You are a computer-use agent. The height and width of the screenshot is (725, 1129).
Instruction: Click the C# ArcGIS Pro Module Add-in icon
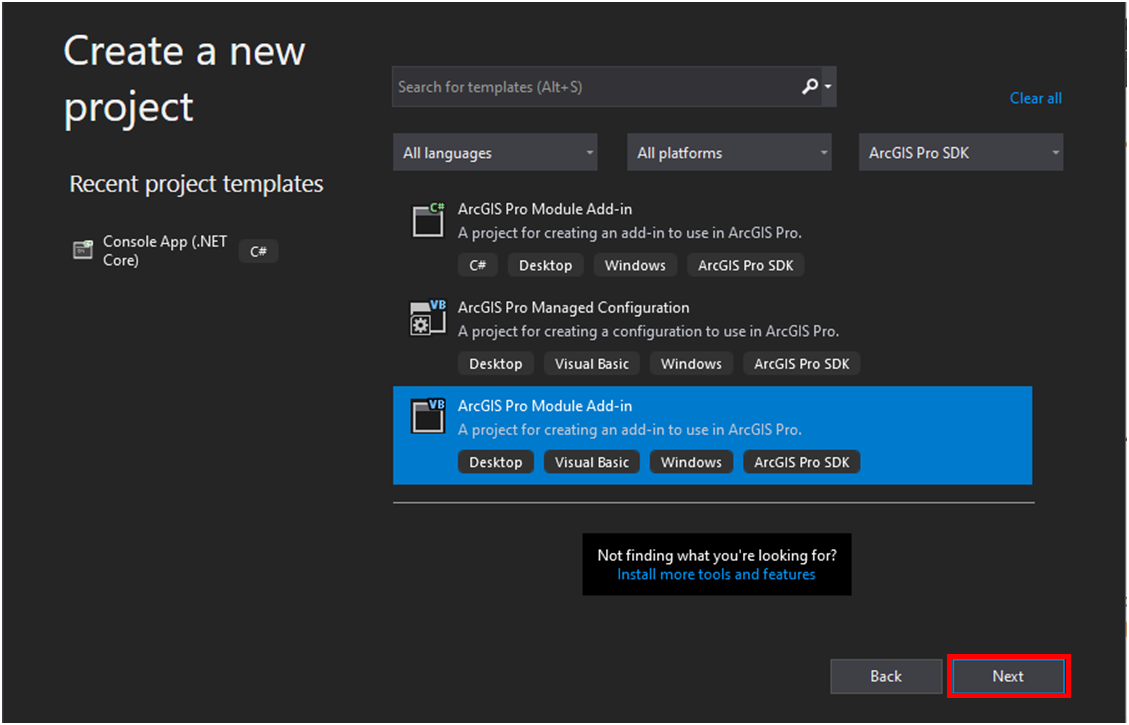428,220
